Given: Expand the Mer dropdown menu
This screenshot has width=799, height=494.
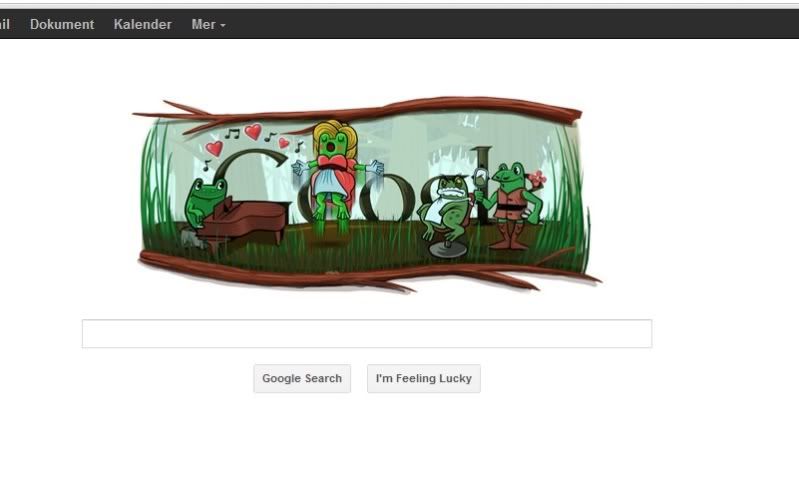Looking at the screenshot, I should pyautogui.click(x=208, y=24).
